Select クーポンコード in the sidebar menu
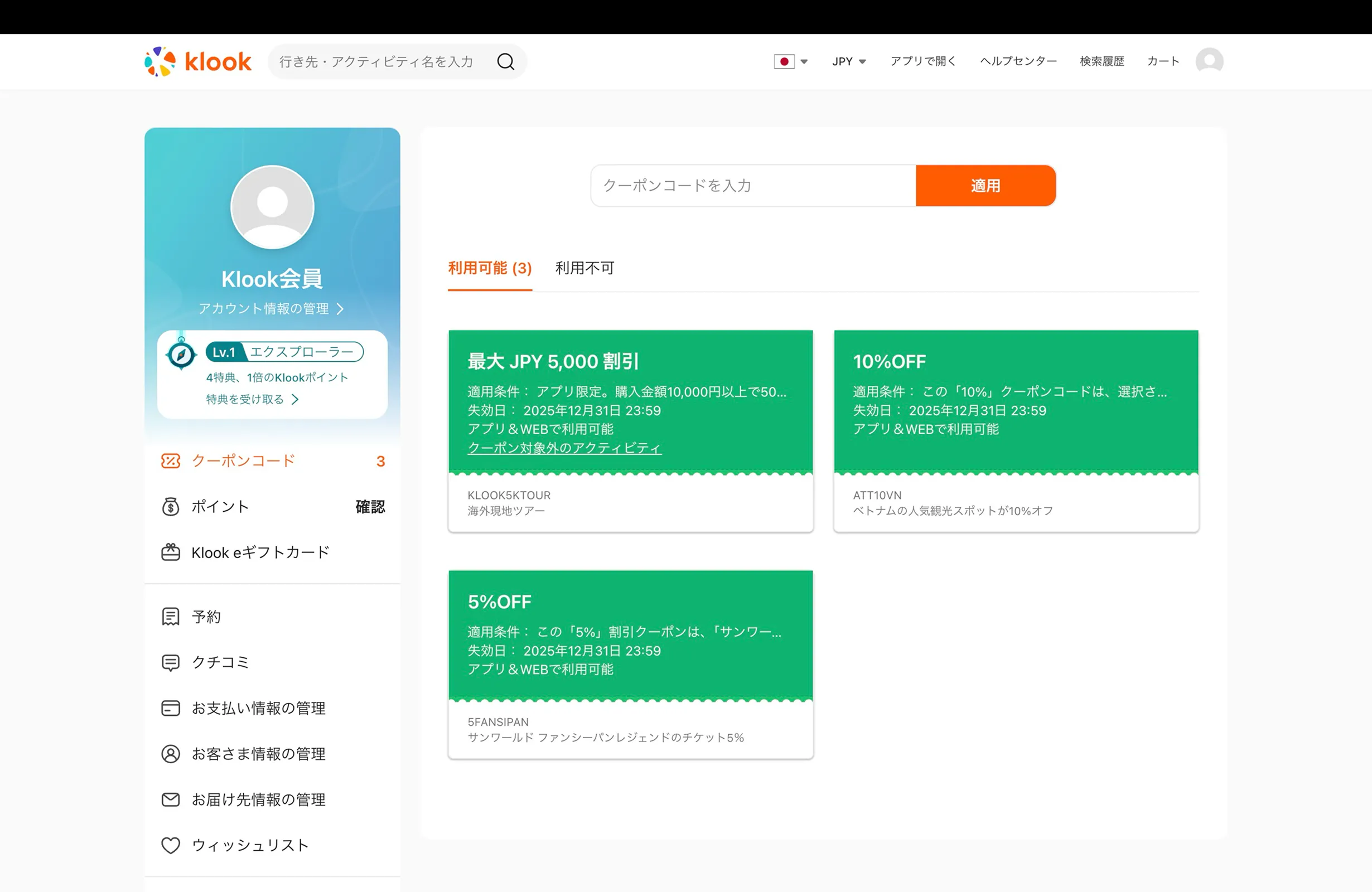 pyautogui.click(x=272, y=461)
